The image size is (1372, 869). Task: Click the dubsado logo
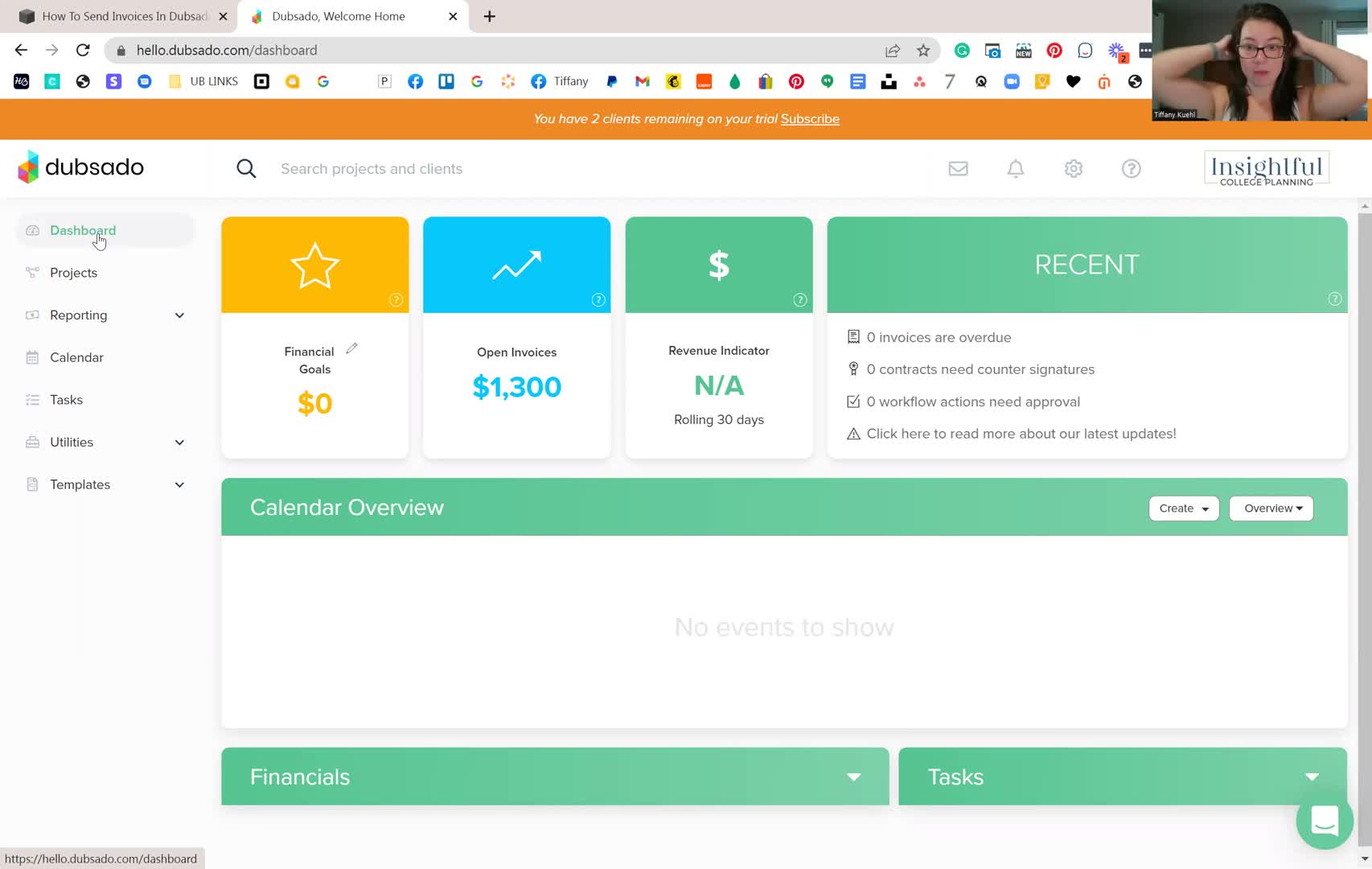[x=80, y=167]
